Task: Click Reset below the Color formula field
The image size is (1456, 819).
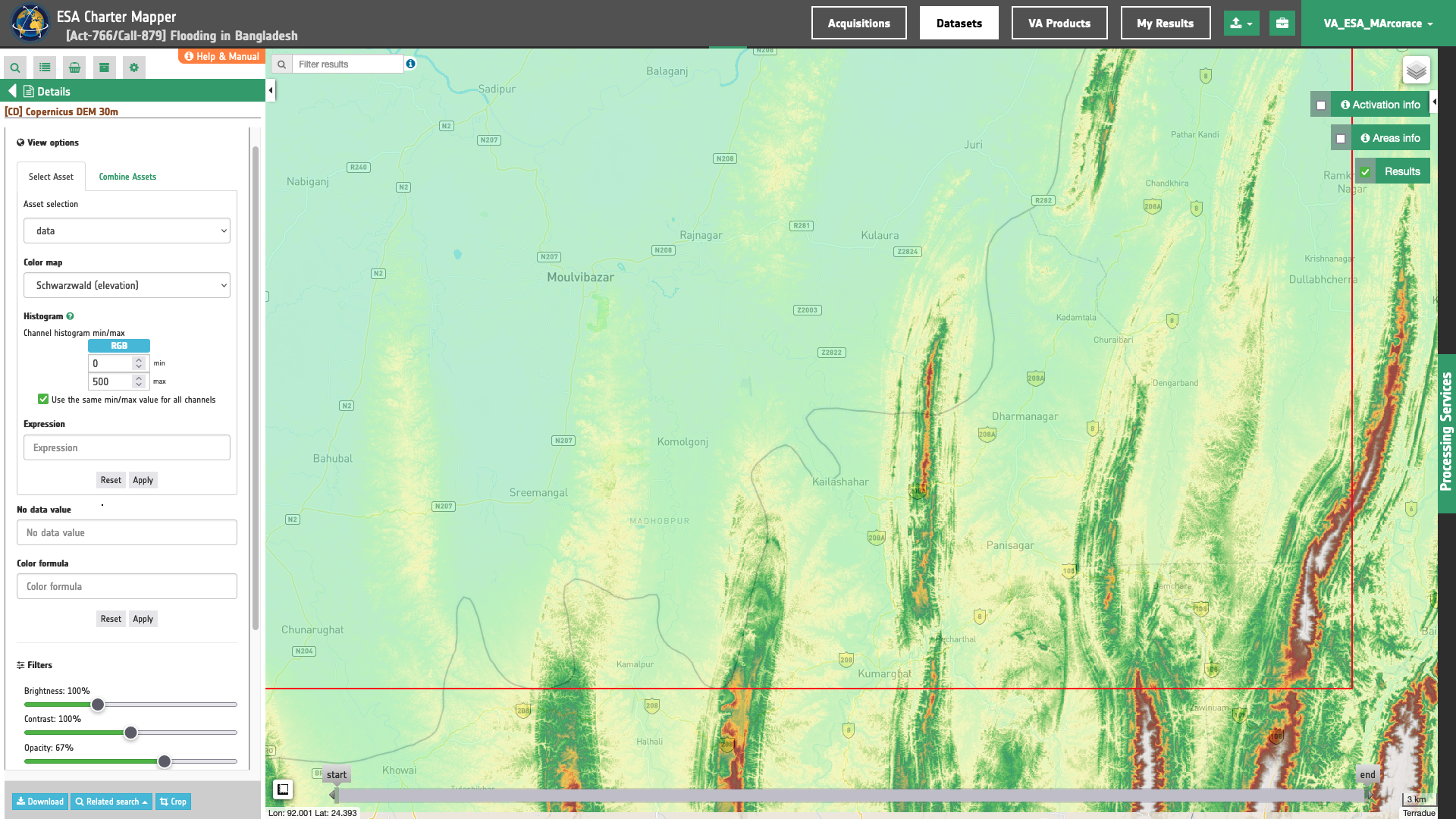Action: [x=111, y=619]
